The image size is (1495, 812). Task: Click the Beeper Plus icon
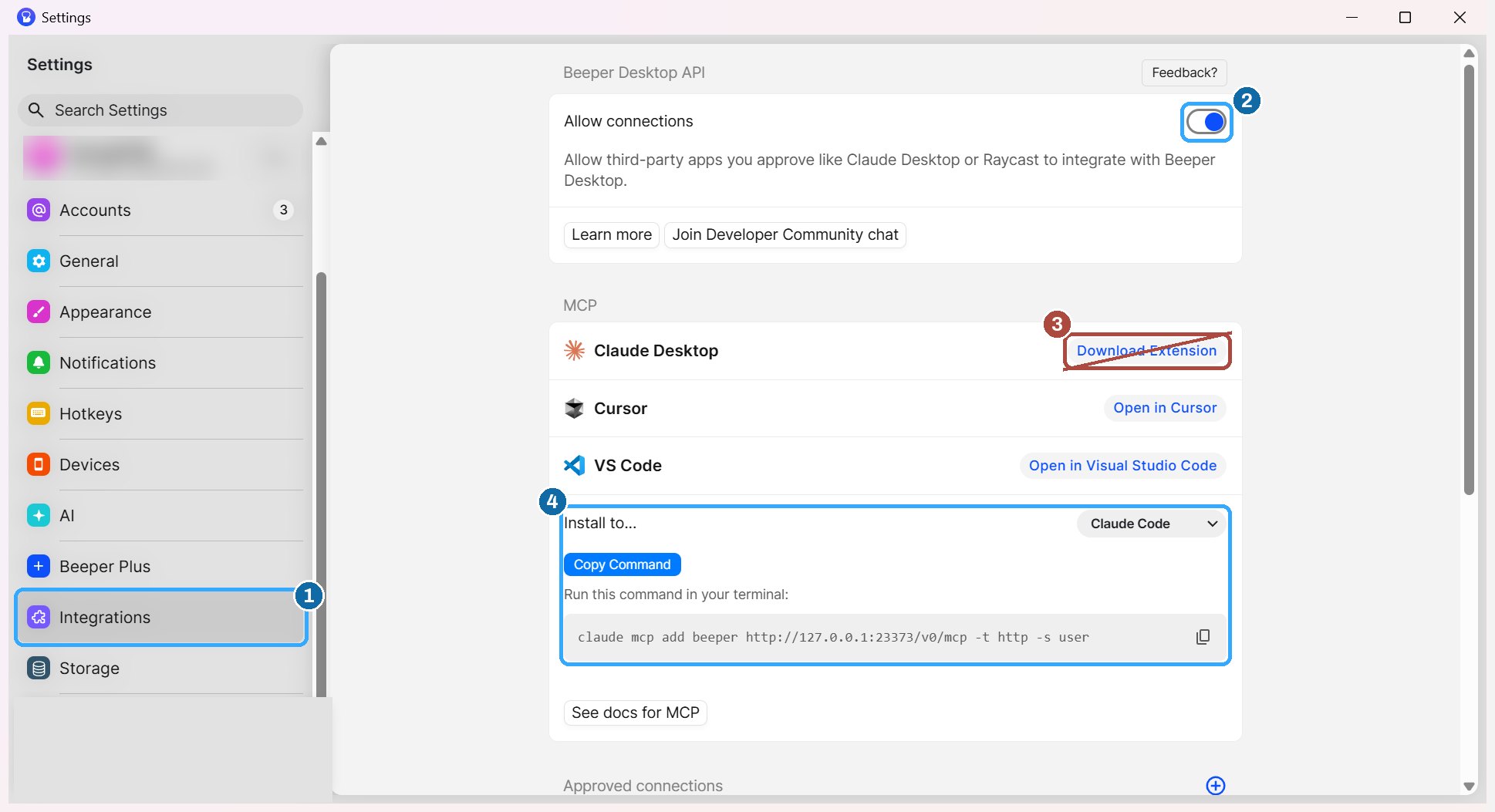[39, 566]
